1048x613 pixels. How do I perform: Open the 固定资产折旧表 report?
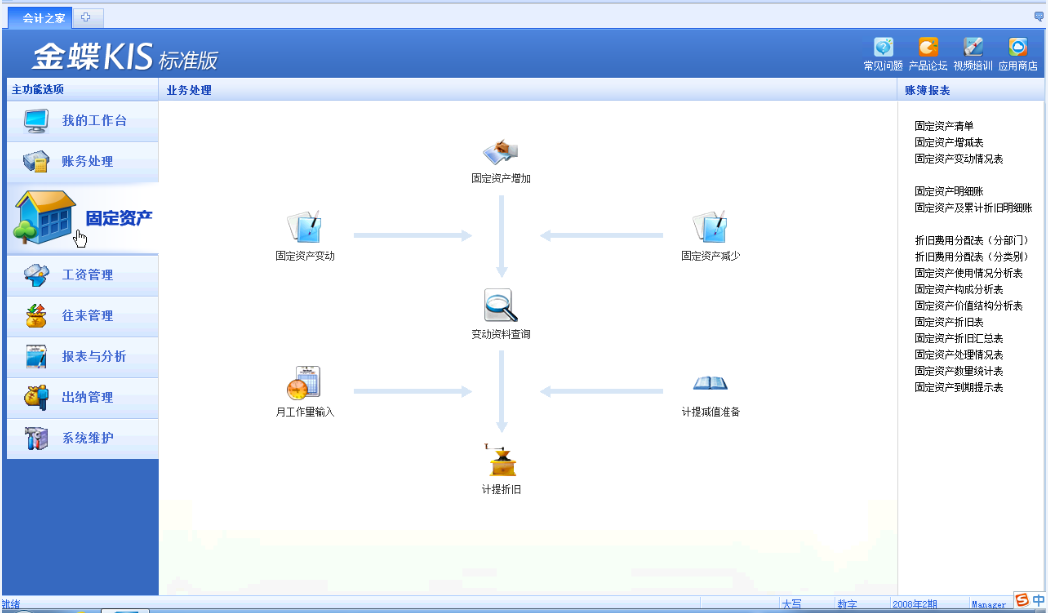pos(948,322)
